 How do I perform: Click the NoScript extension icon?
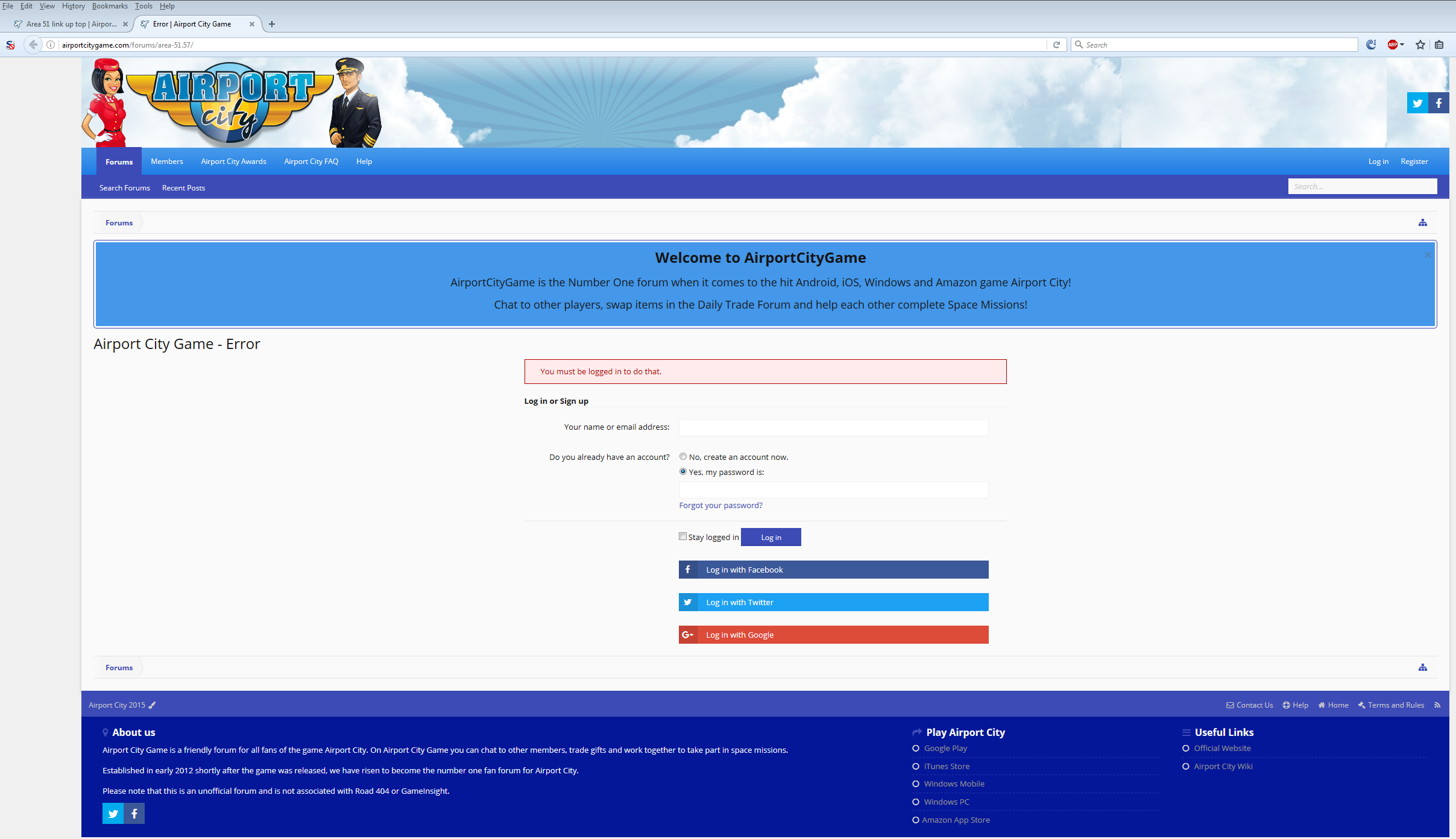pyautogui.click(x=10, y=45)
